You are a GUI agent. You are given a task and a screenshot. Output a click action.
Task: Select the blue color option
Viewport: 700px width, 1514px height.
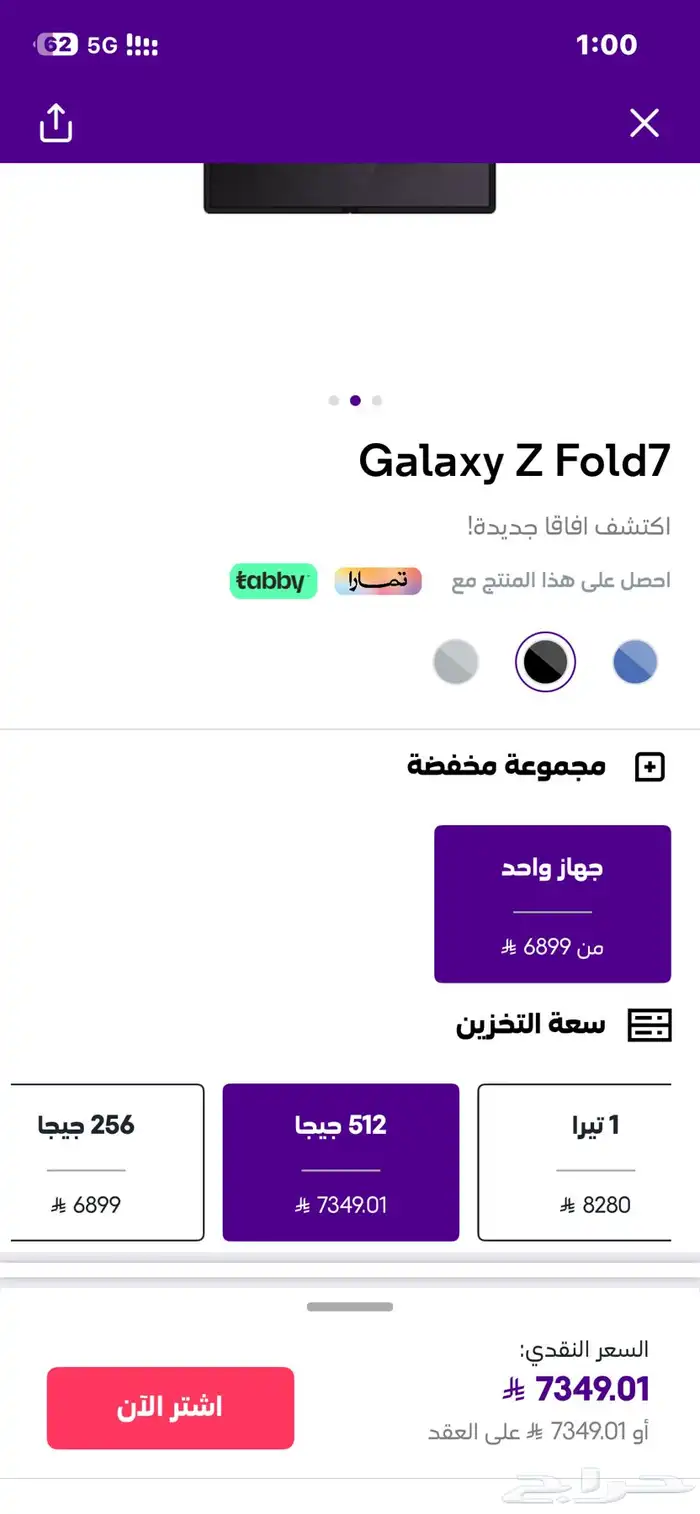(635, 661)
